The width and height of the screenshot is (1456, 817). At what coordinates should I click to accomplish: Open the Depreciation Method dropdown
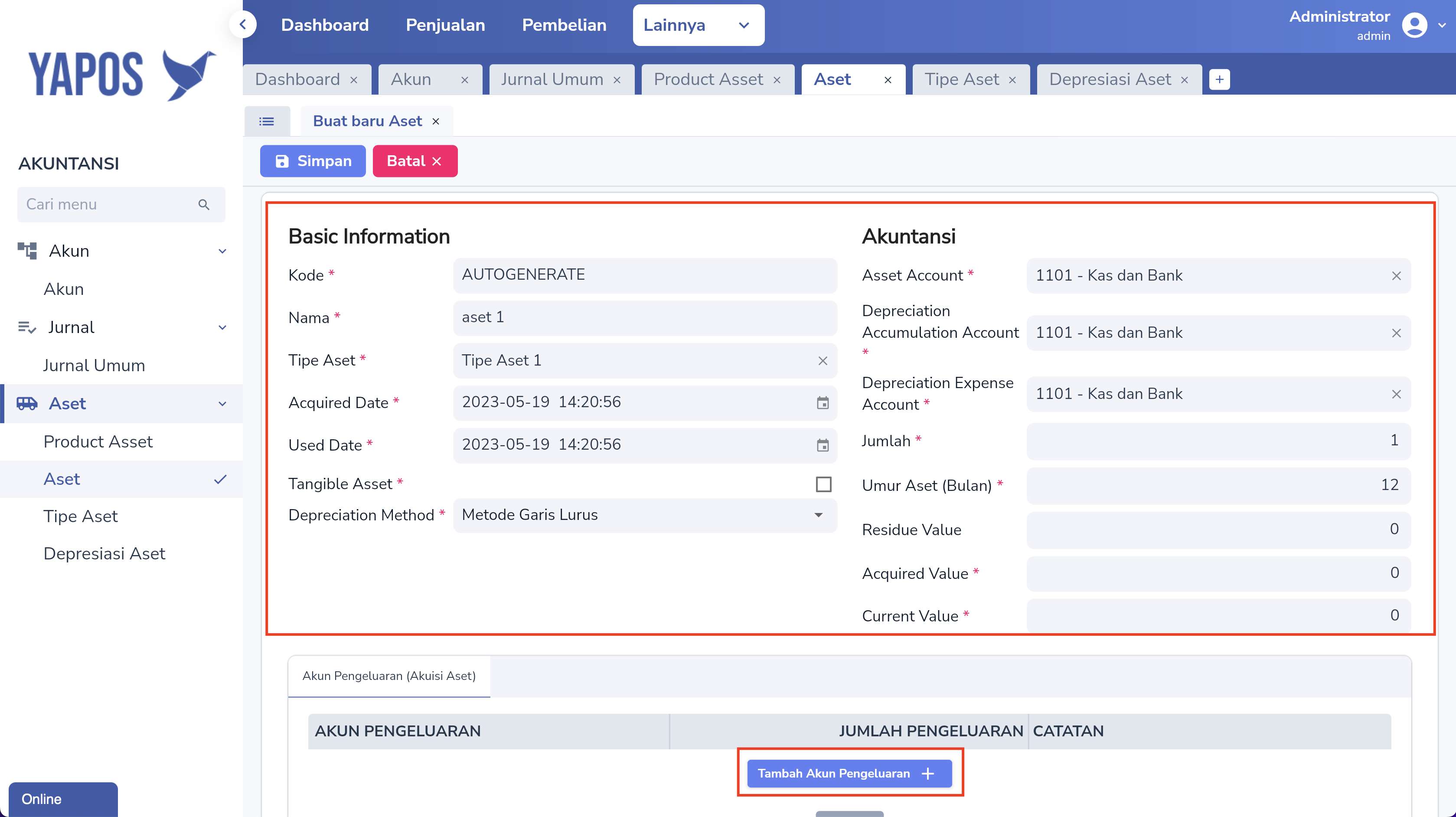(x=644, y=515)
